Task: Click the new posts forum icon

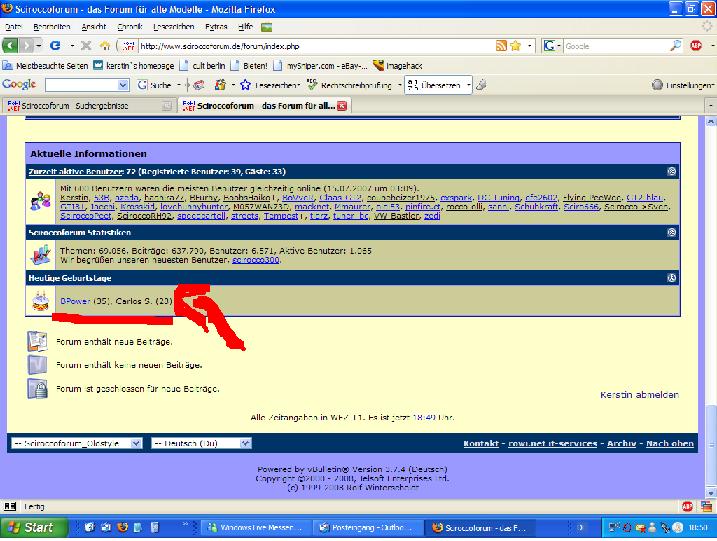Action: pyautogui.click(x=37, y=341)
